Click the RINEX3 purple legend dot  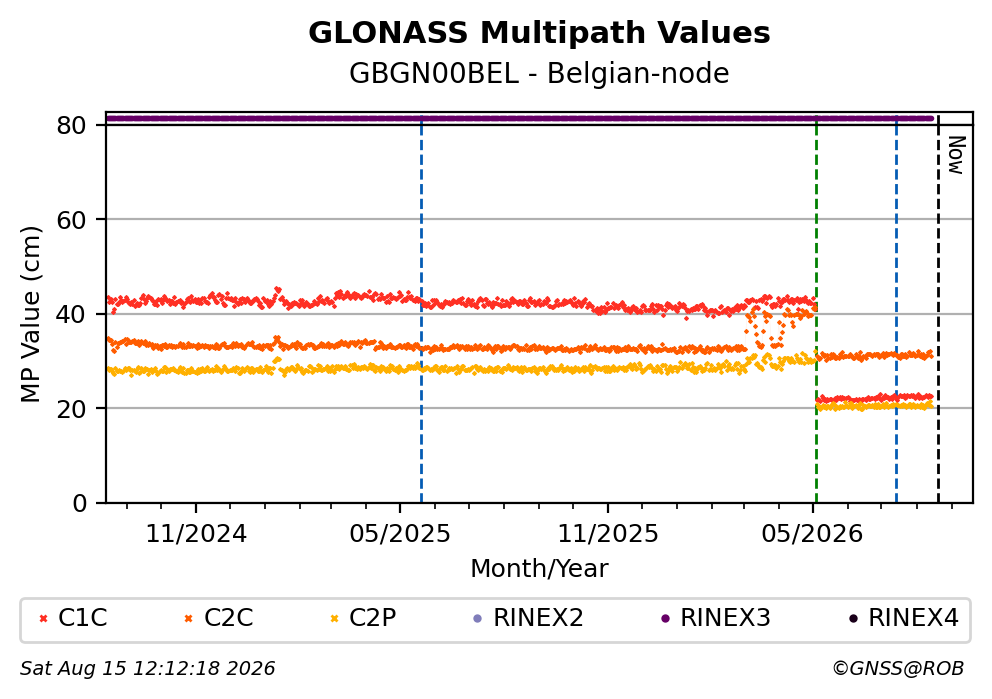[x=665, y=619]
